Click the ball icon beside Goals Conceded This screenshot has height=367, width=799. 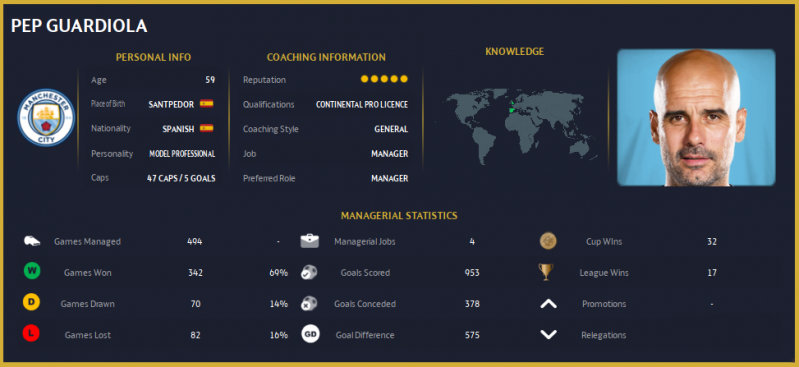[x=309, y=303]
